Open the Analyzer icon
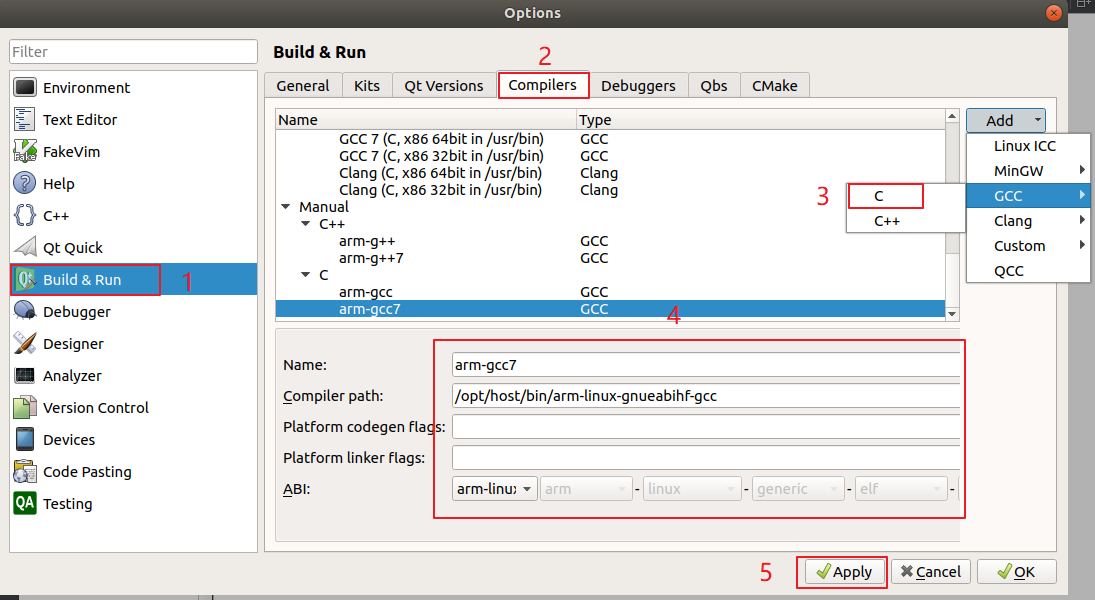1095x600 pixels. click(x=24, y=376)
